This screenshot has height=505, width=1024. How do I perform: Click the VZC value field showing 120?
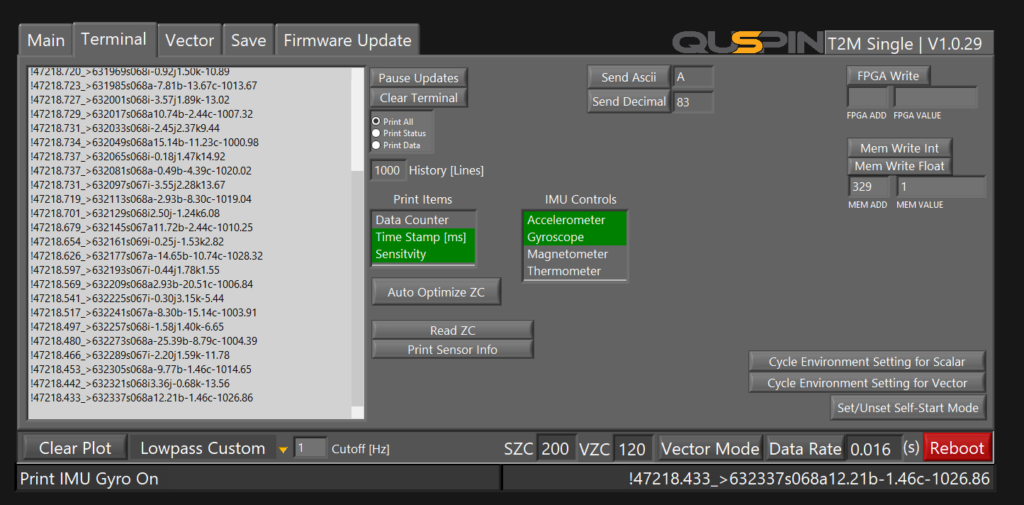point(633,449)
